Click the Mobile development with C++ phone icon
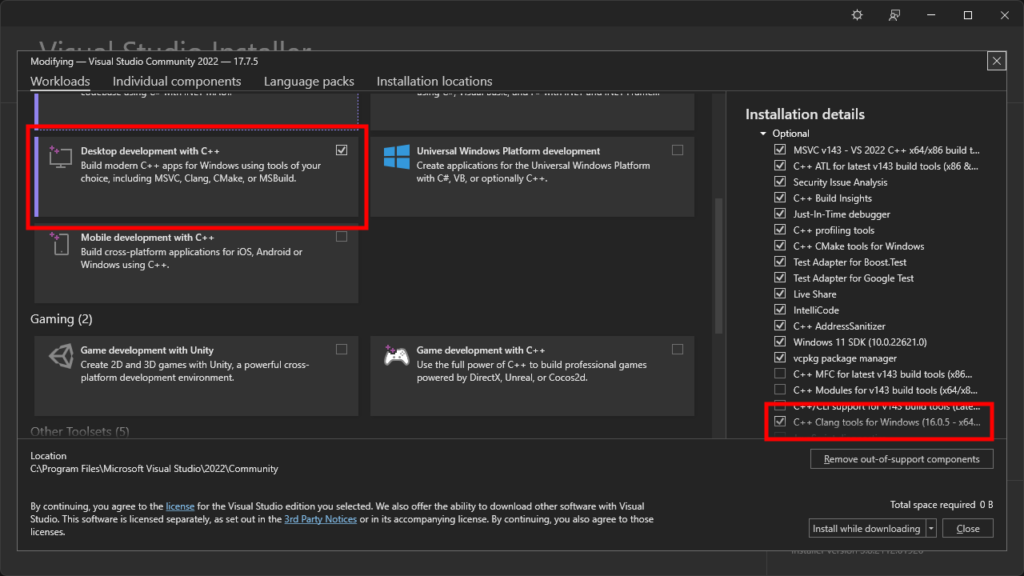This screenshot has height=576, width=1024. point(60,244)
